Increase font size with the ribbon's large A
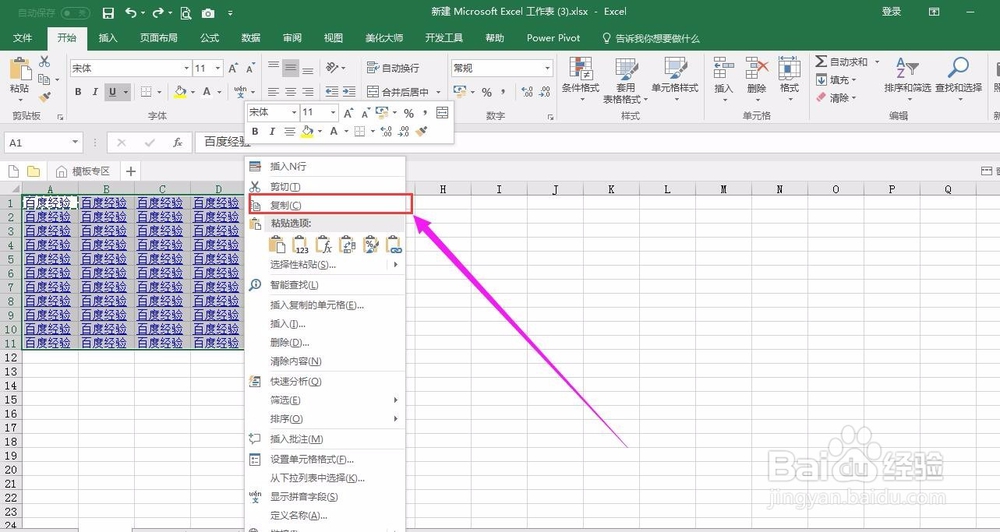The width and height of the screenshot is (1000, 532). click(233, 68)
